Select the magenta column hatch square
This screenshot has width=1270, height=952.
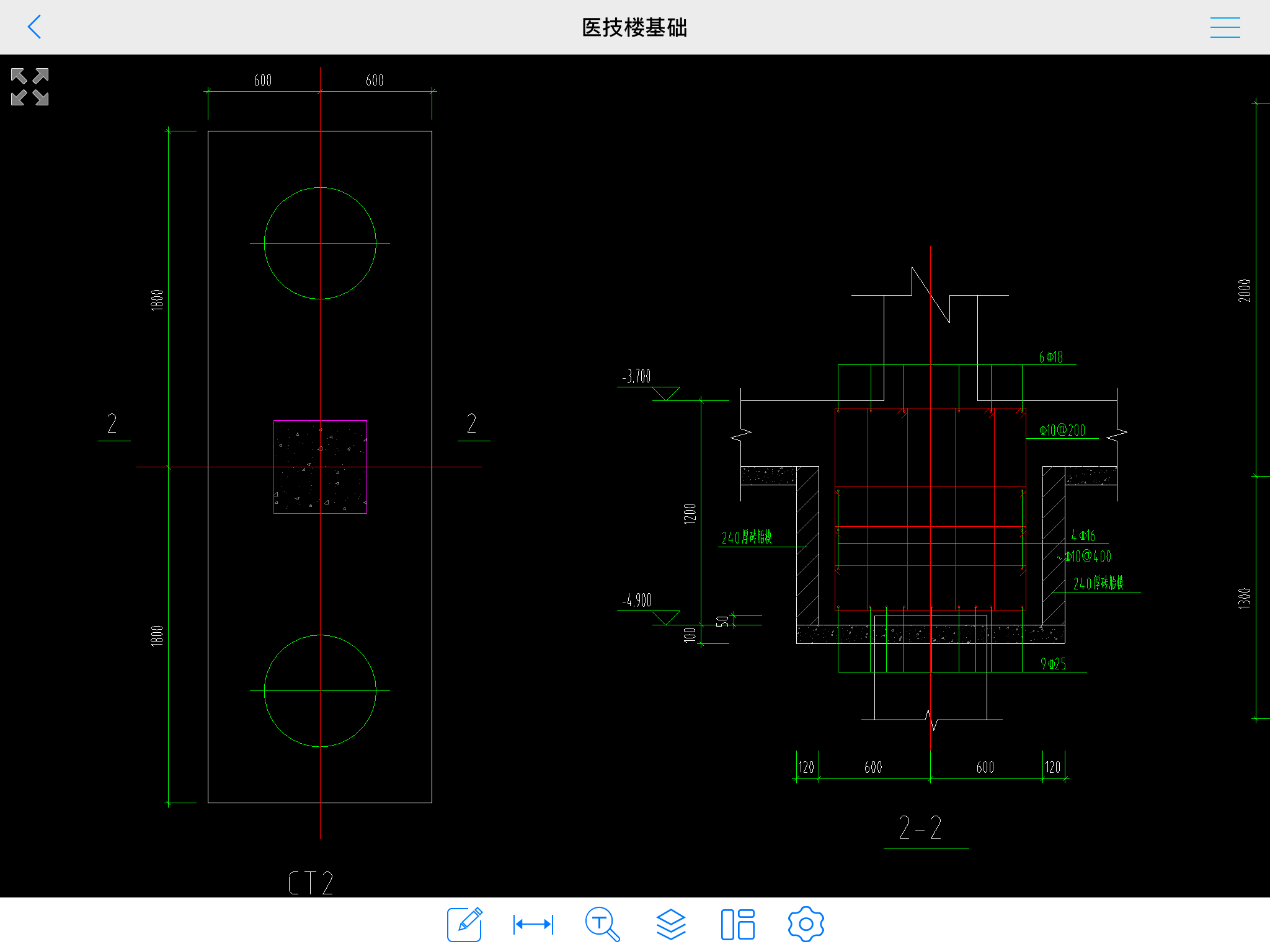pos(320,467)
